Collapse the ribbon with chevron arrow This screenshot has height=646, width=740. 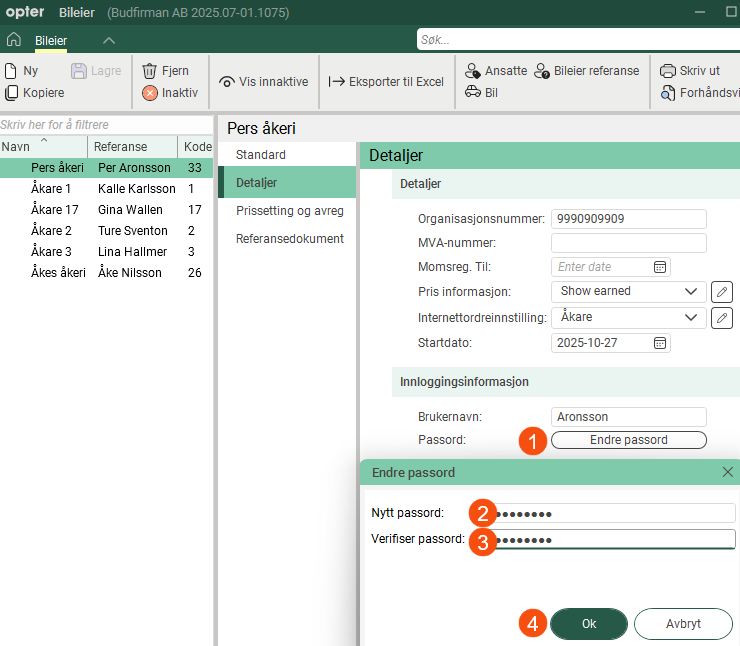coord(109,40)
